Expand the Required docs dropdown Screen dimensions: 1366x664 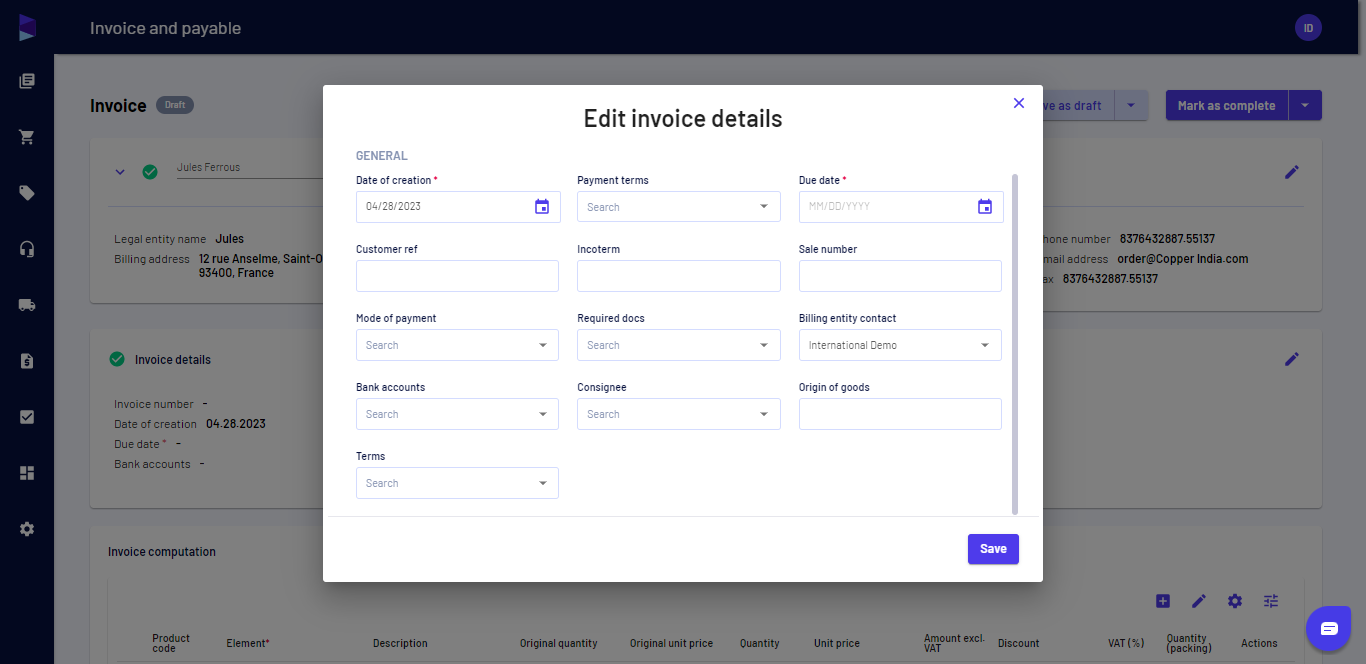pos(764,345)
